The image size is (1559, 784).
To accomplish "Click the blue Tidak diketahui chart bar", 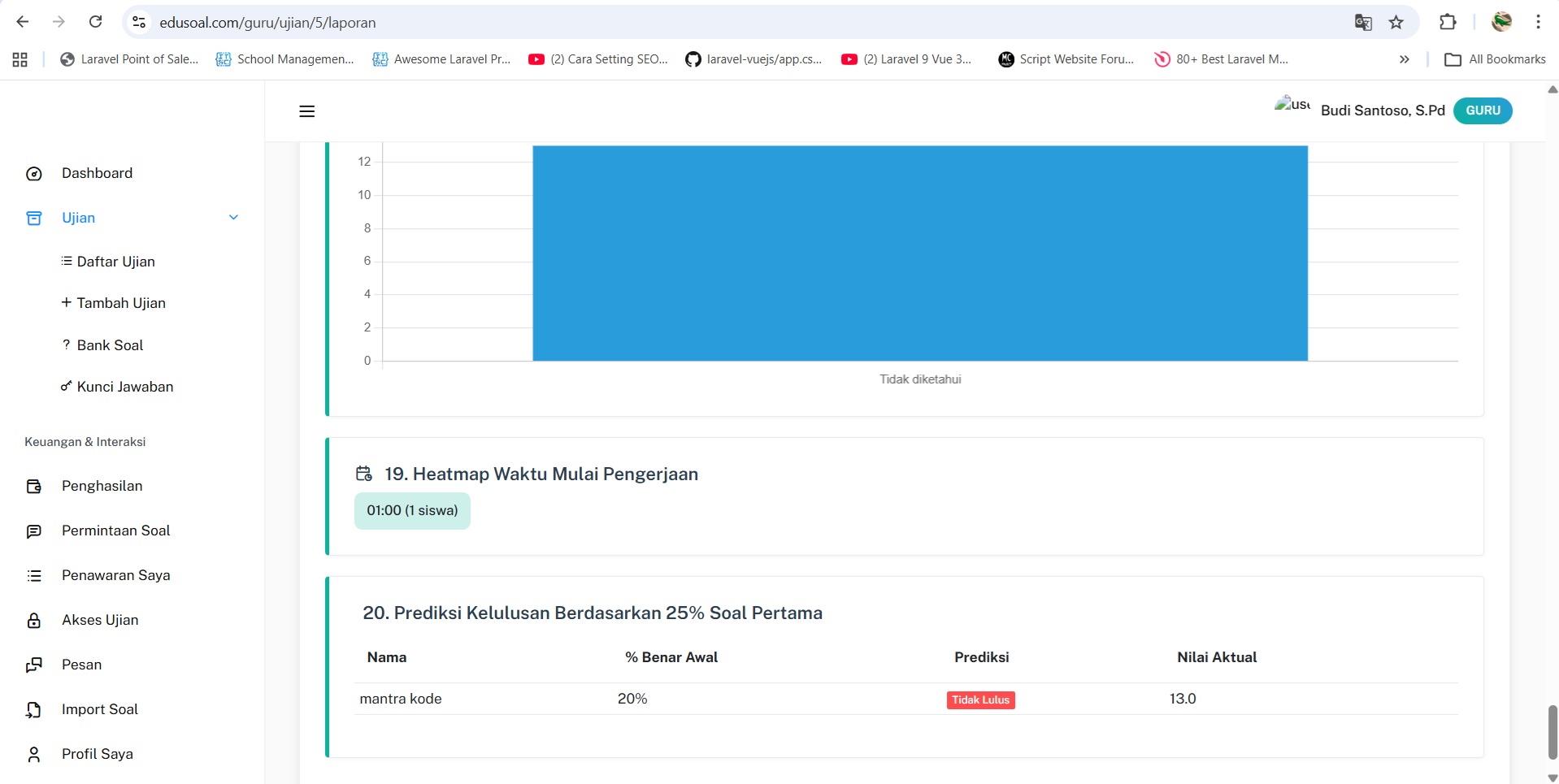I will point(919,253).
